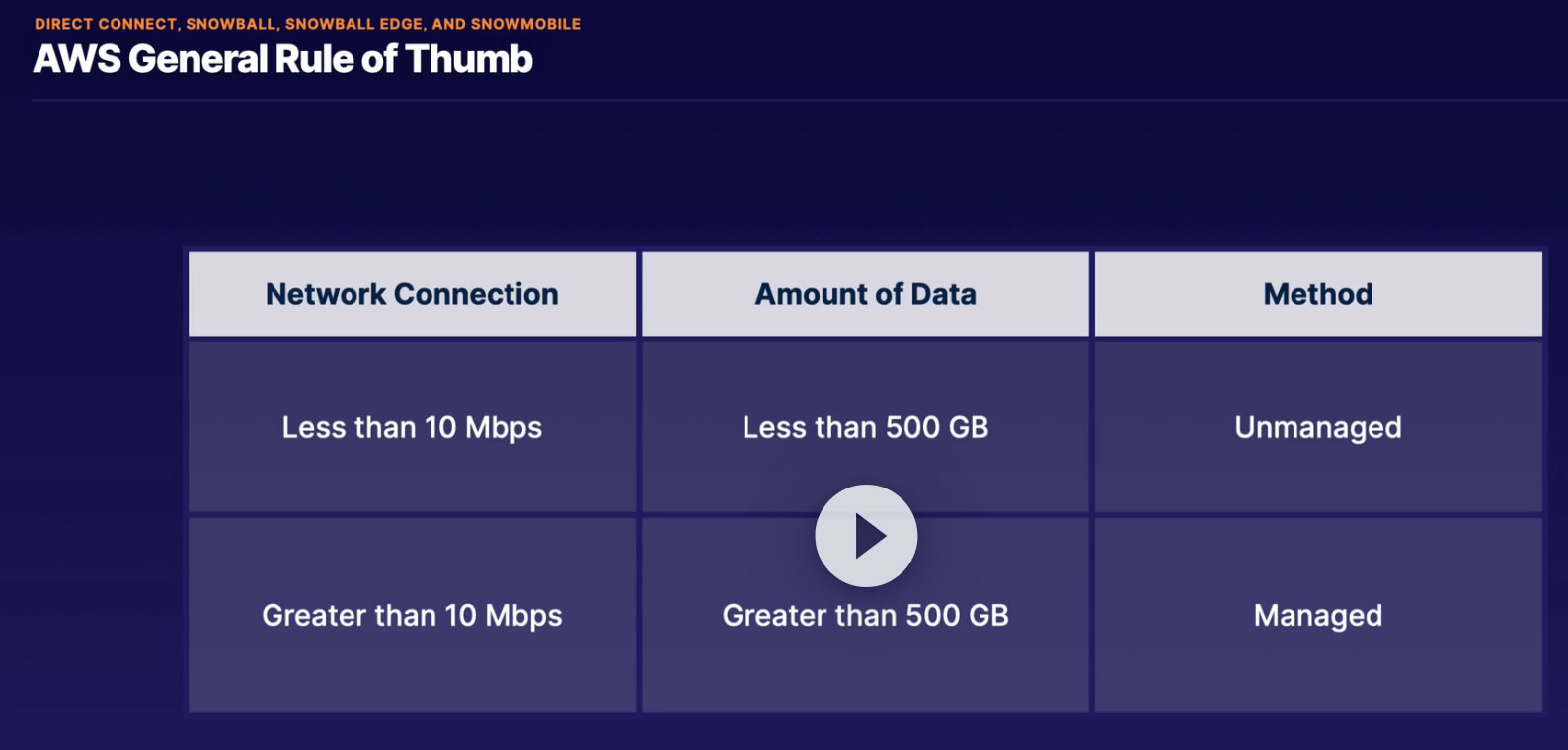
Task: Play the video with the center play button
Action: click(x=866, y=536)
